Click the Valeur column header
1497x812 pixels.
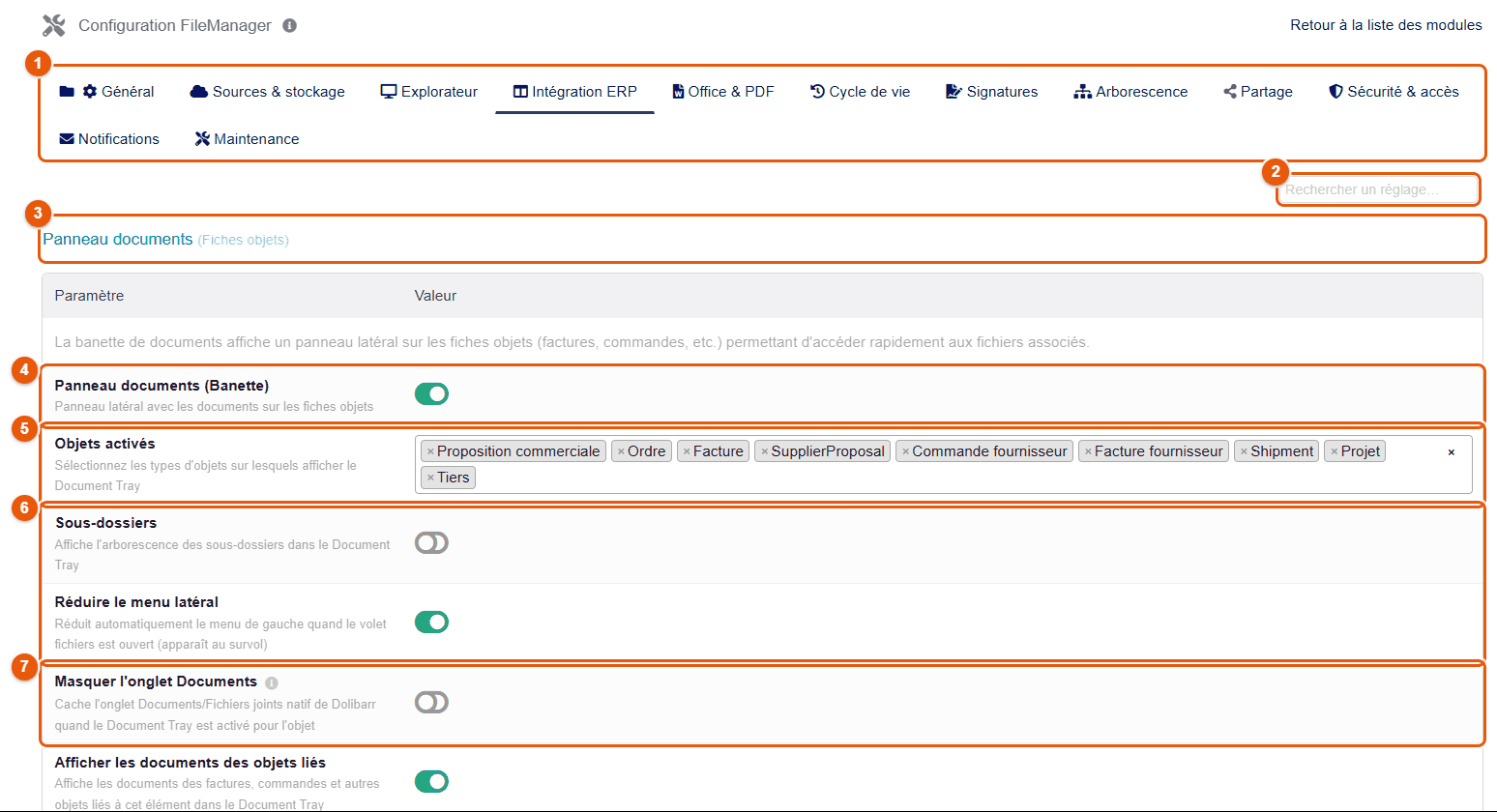pyautogui.click(x=437, y=295)
